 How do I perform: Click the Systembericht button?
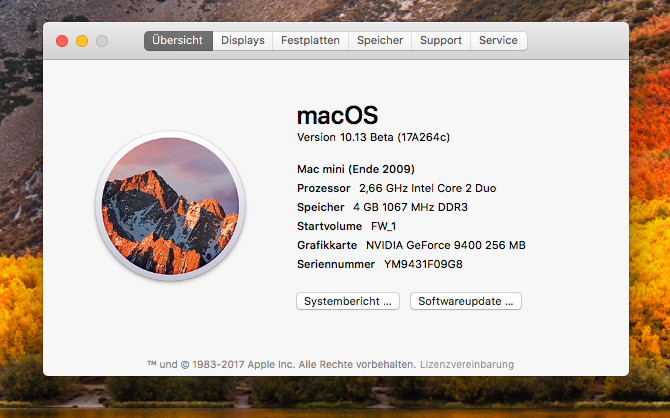coord(348,301)
